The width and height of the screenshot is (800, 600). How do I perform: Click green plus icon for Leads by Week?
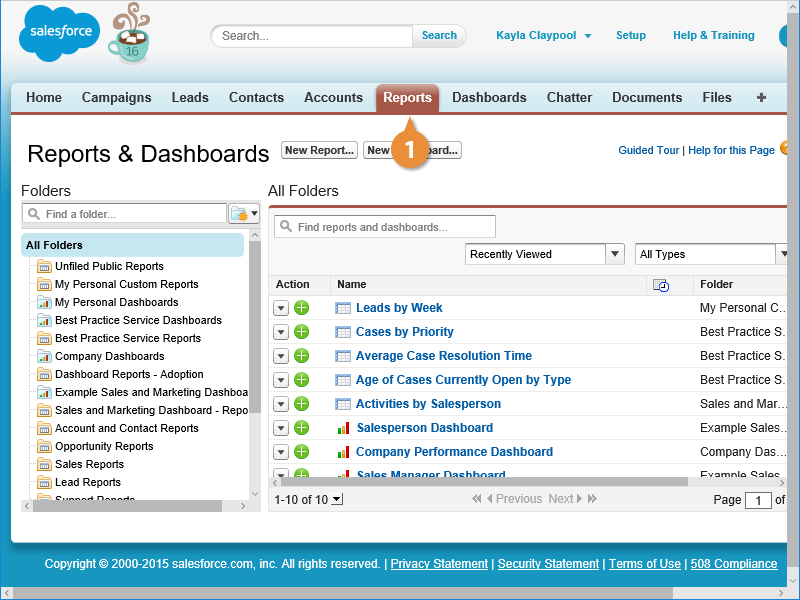click(x=302, y=308)
